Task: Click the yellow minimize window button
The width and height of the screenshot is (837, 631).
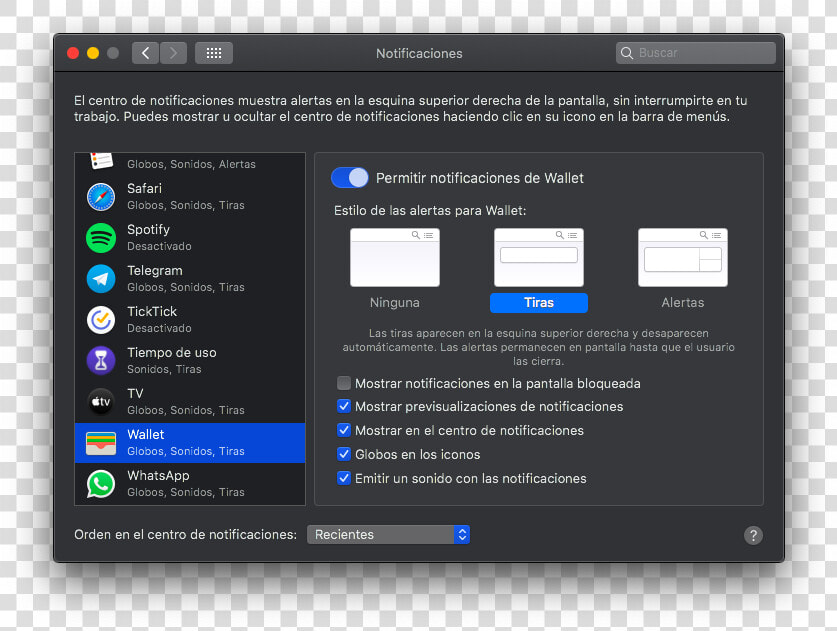Action: [93, 53]
